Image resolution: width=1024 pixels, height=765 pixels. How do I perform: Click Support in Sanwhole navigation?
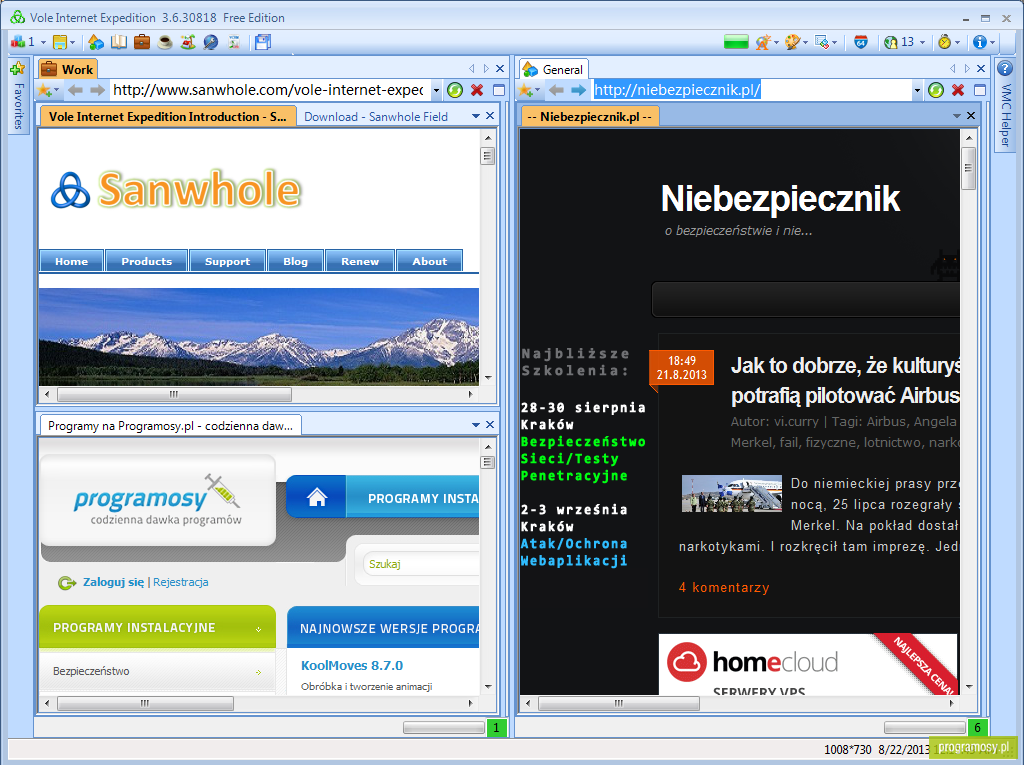[227, 261]
